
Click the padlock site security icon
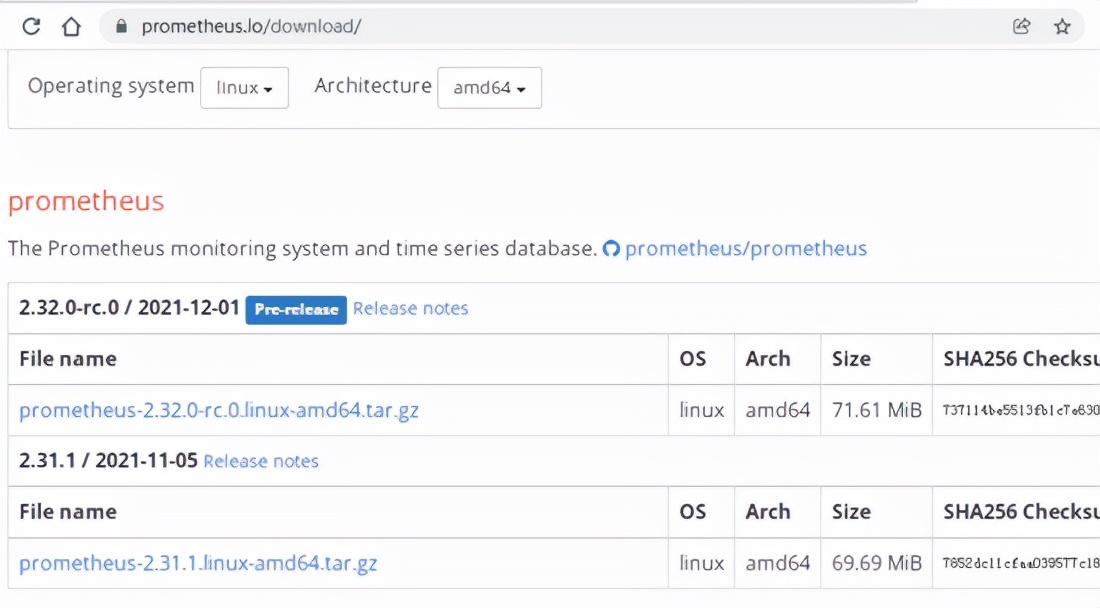pyautogui.click(x=121, y=27)
